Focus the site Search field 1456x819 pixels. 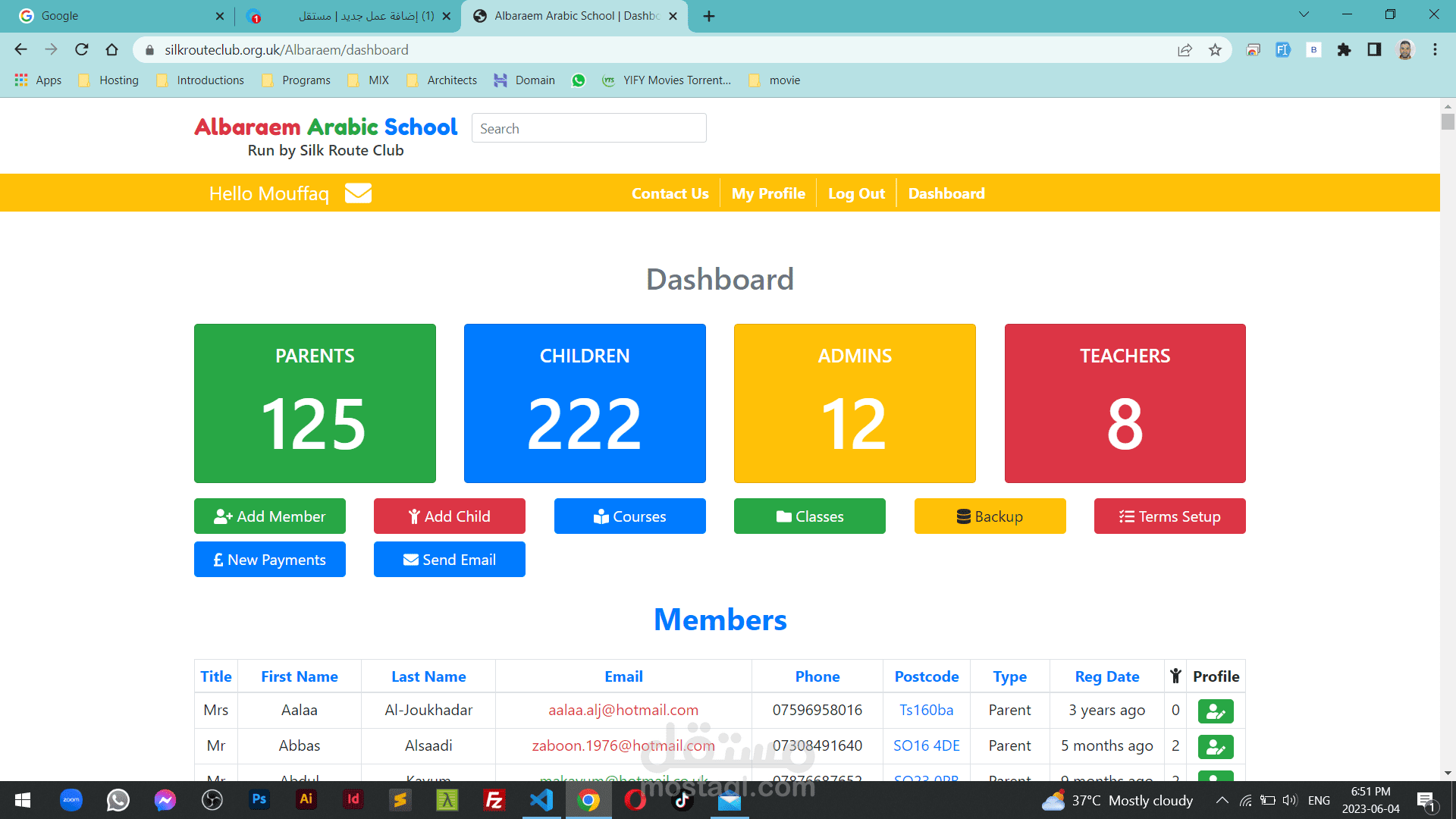[588, 128]
